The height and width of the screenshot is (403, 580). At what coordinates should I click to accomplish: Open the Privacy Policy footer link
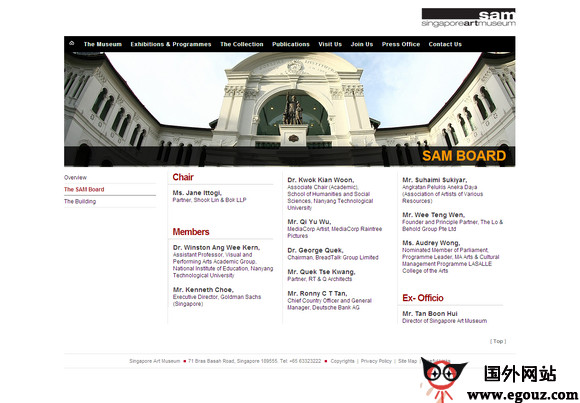tap(376, 361)
